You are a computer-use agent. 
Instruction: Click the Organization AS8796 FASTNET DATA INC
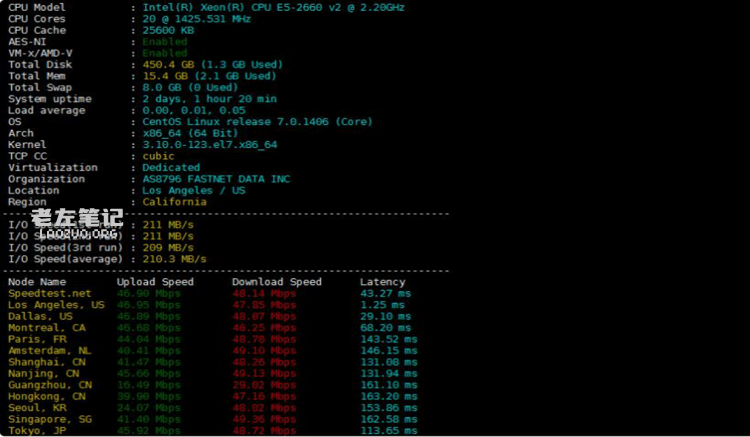click(x=216, y=179)
